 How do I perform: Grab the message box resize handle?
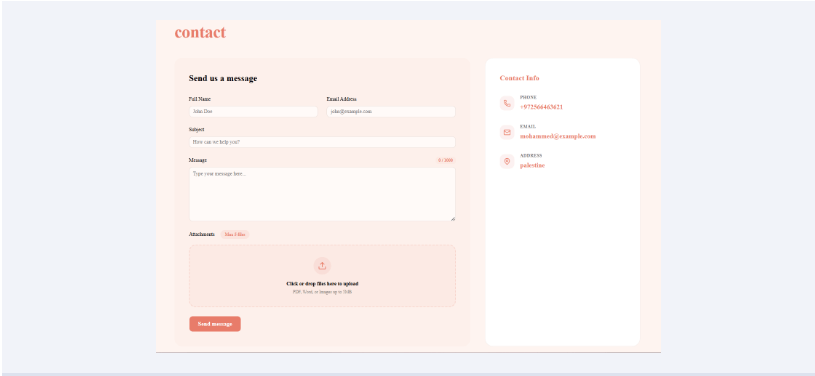(x=453, y=218)
